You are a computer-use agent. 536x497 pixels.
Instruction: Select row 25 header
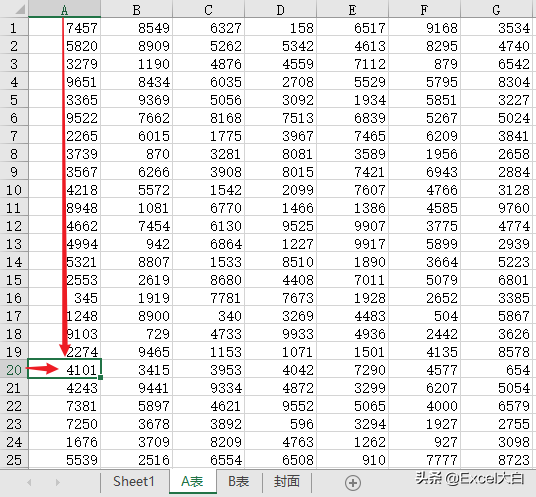tap(14, 460)
